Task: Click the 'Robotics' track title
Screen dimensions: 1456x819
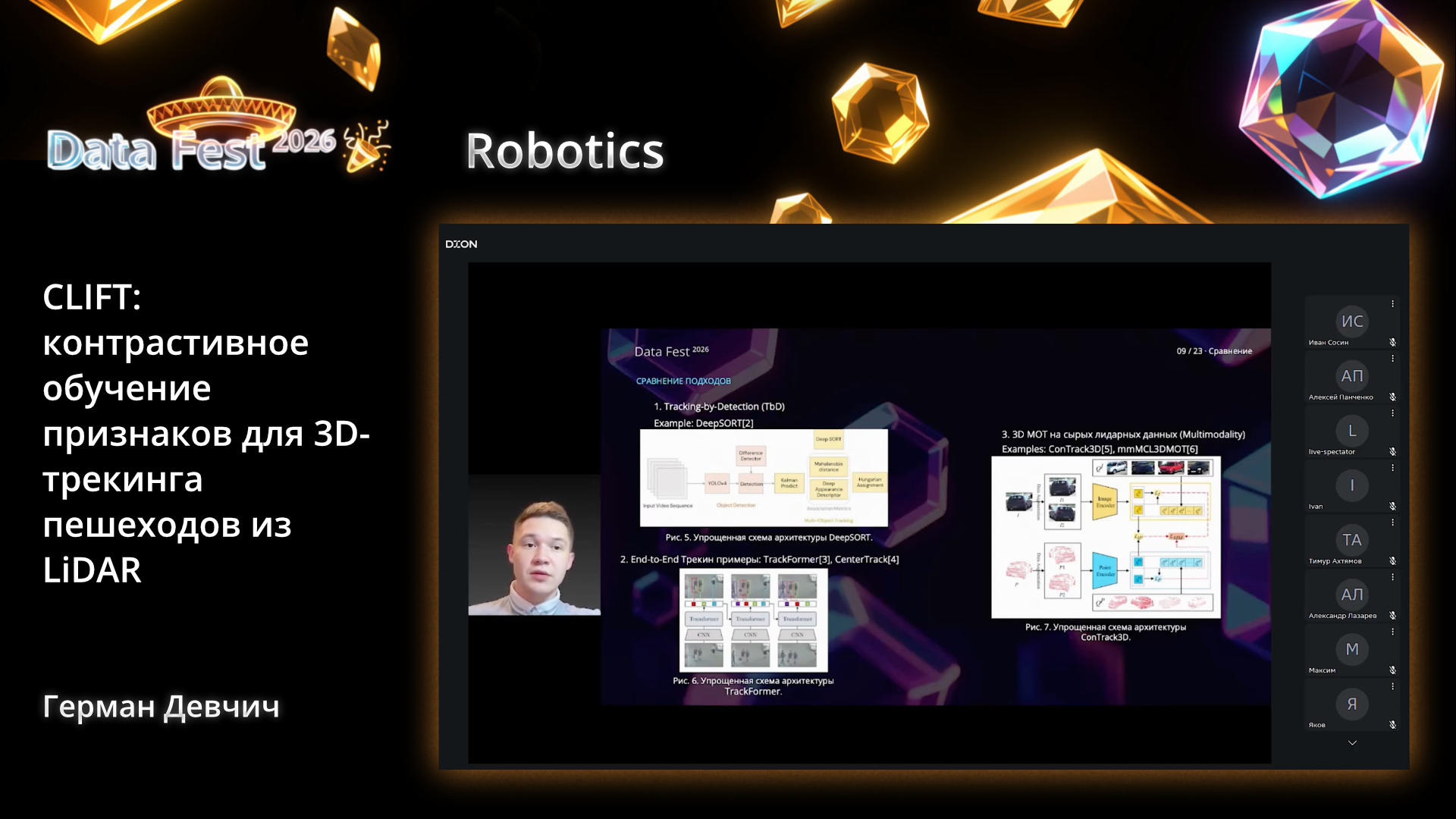Action: click(x=565, y=150)
